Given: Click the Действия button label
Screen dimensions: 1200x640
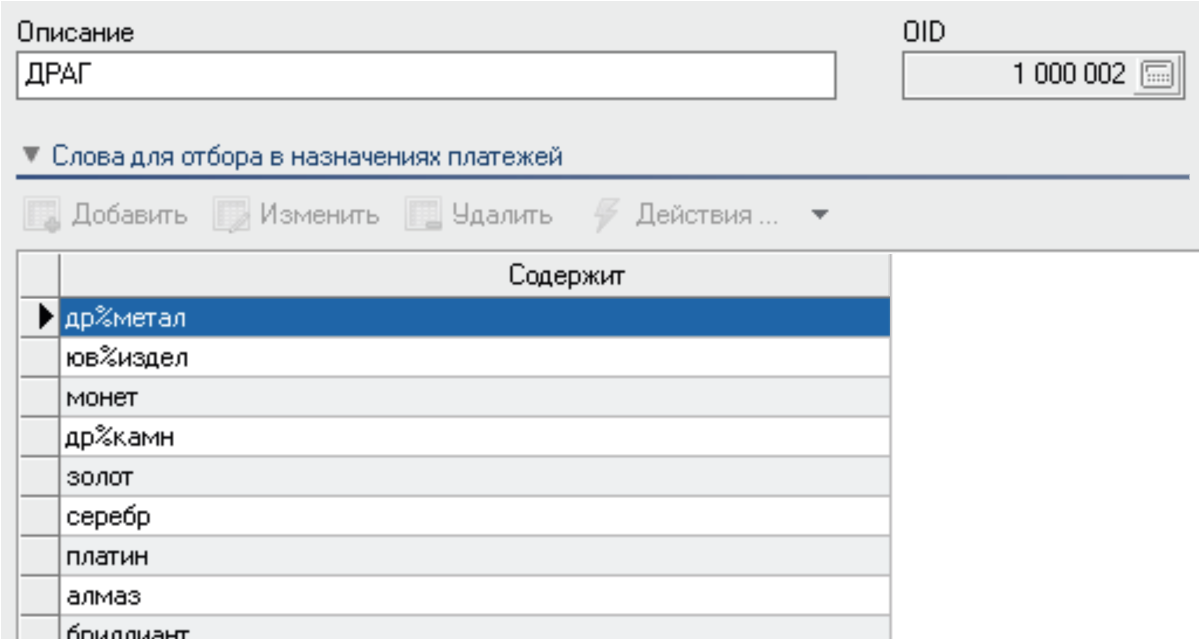Looking at the screenshot, I should click(707, 216).
